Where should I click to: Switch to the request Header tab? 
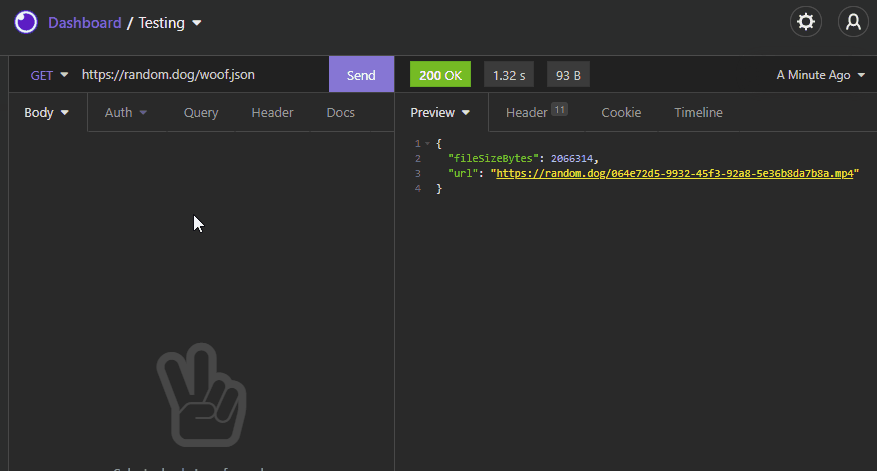point(272,112)
